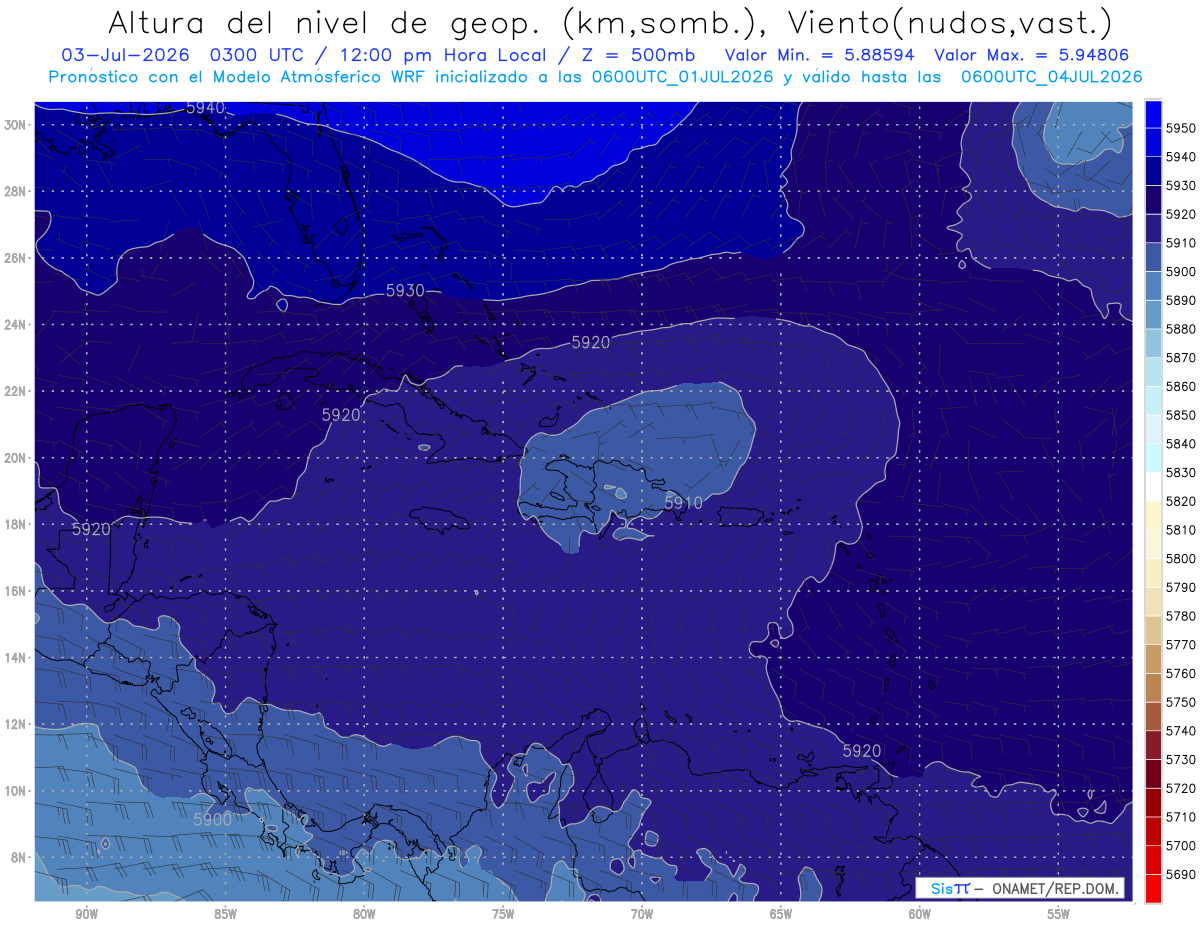The image size is (1200, 927).
Task: Click the 5850 label on the color scale
Action: [x=1181, y=415]
